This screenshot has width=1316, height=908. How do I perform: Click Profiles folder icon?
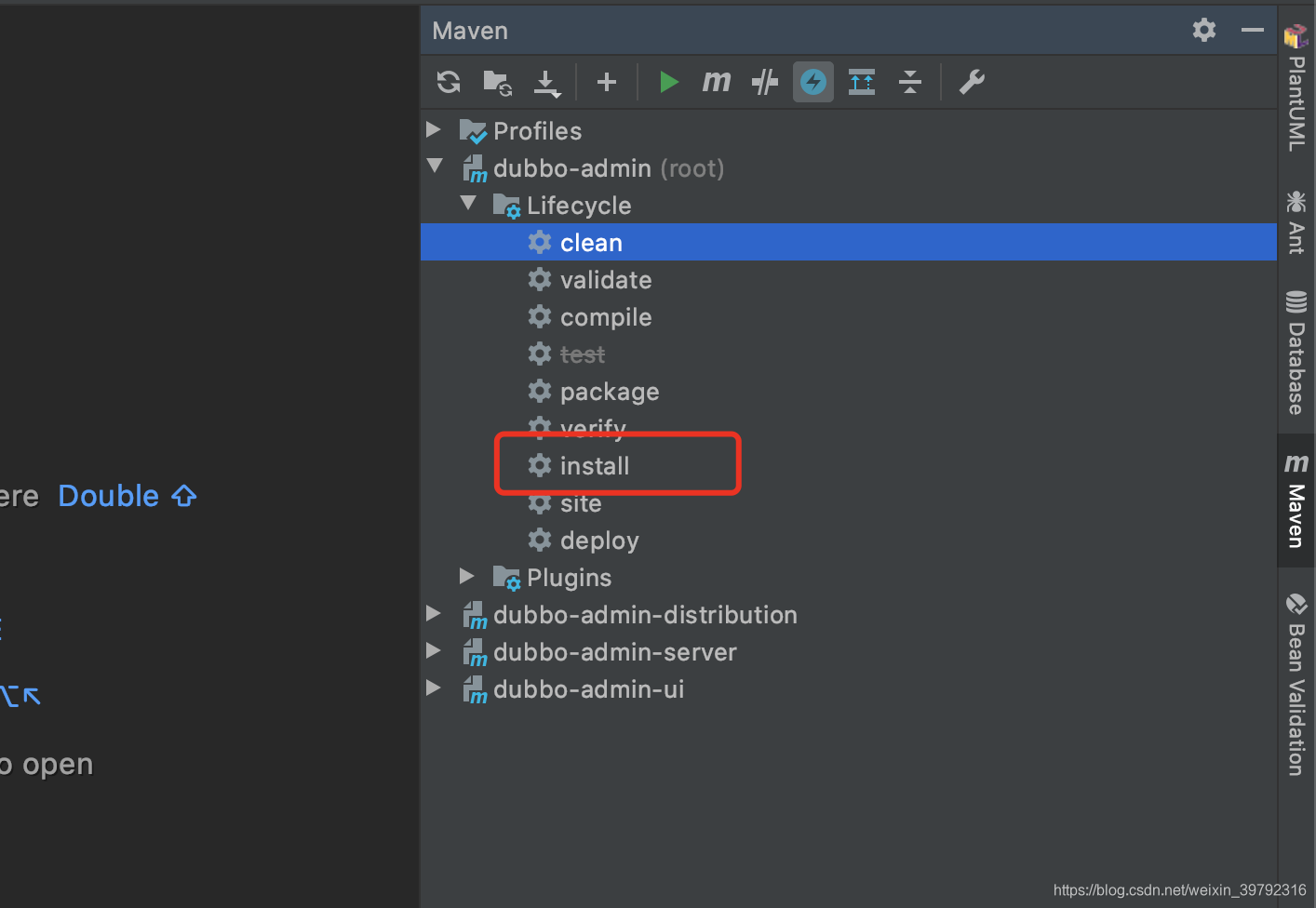473,131
